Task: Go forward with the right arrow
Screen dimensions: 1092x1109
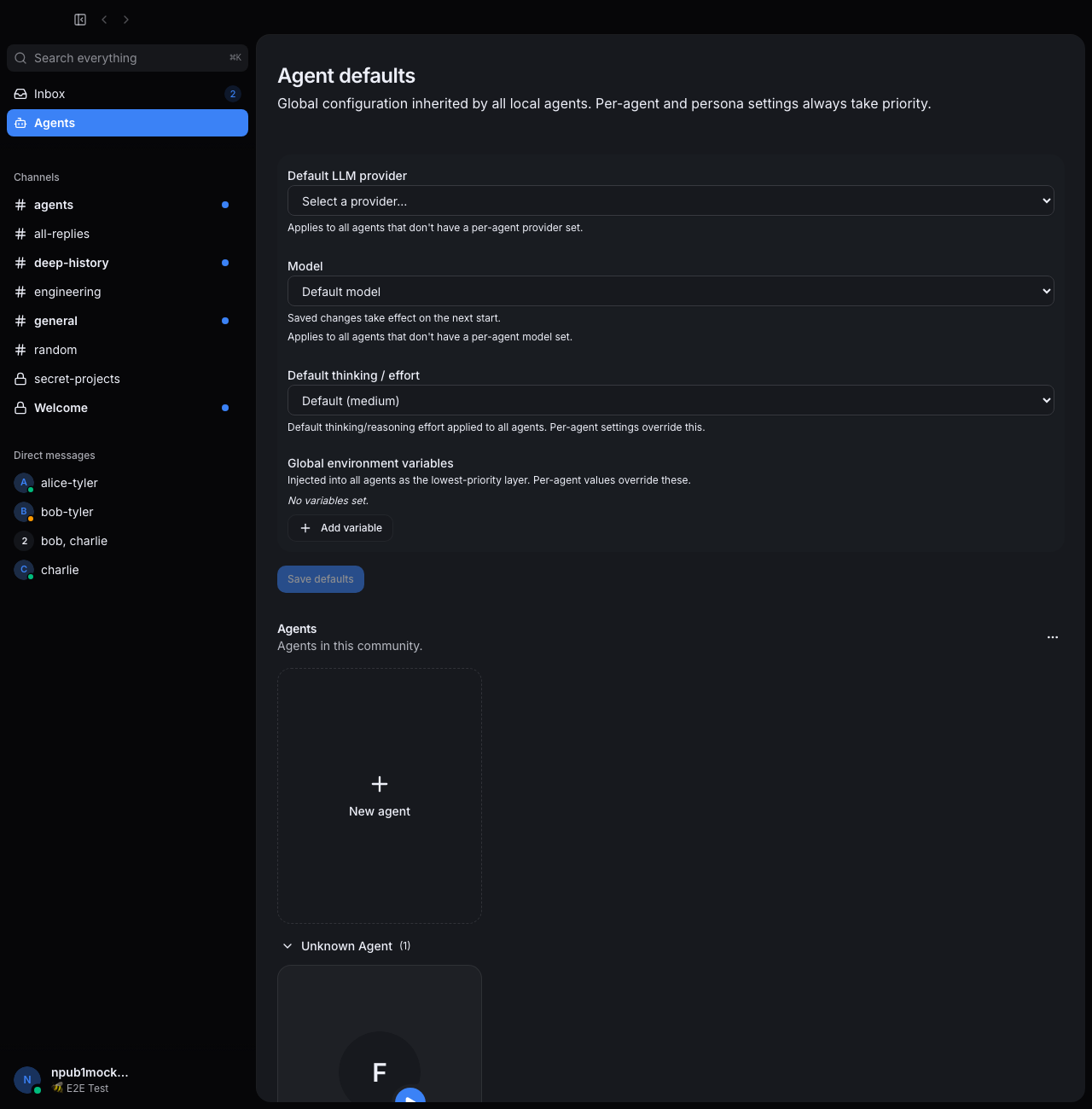Action: click(x=126, y=20)
